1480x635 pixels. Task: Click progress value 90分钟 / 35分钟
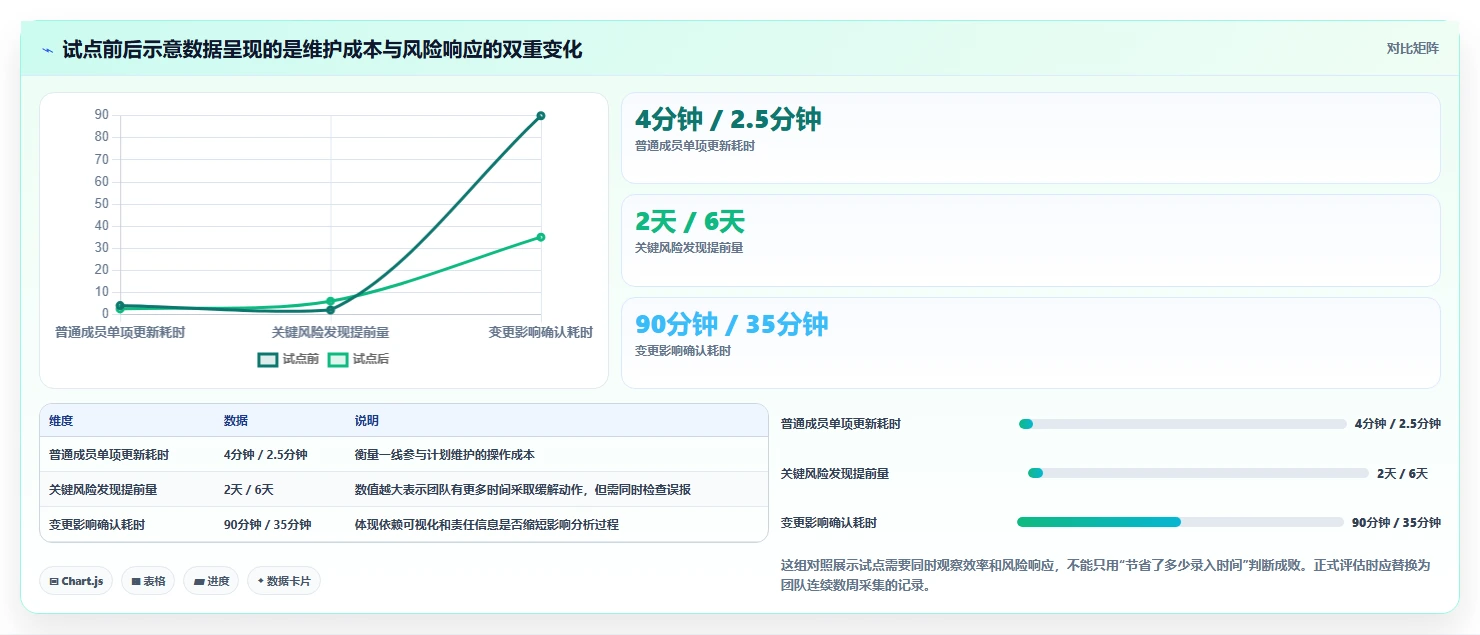coord(1396,522)
